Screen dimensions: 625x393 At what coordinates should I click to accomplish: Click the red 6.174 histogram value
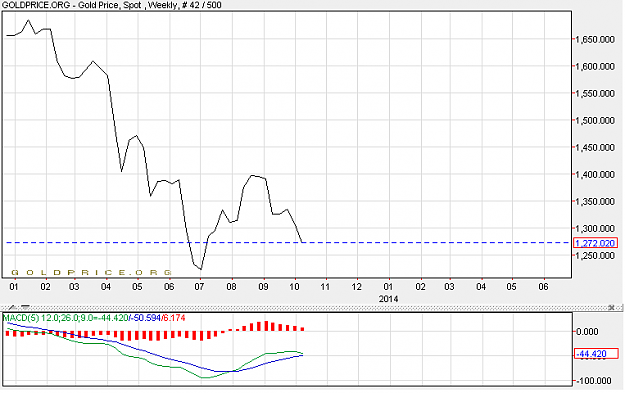(x=174, y=318)
